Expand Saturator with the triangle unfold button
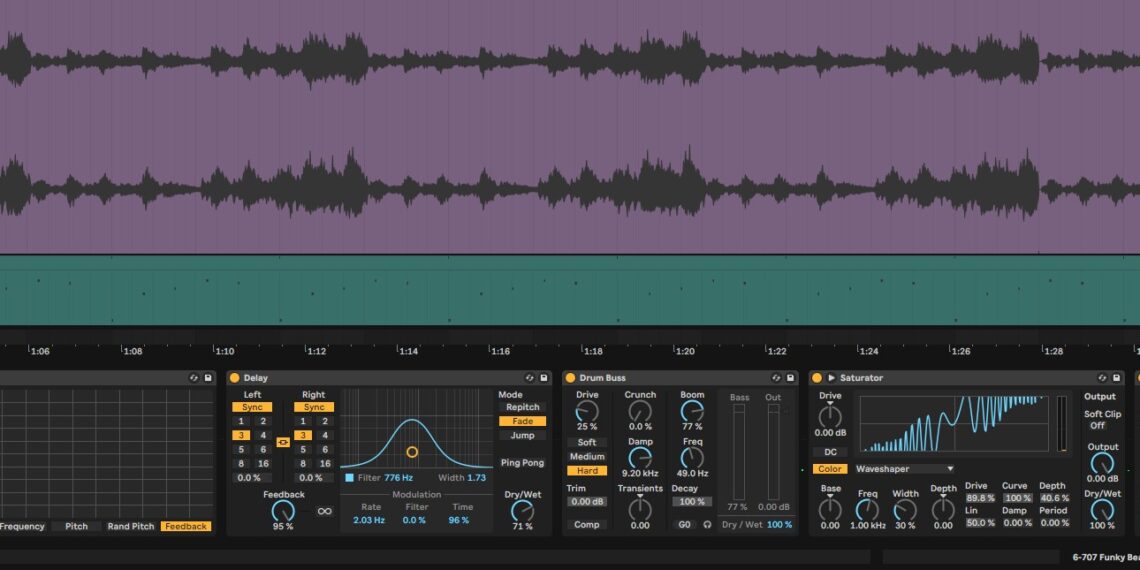 coord(831,378)
